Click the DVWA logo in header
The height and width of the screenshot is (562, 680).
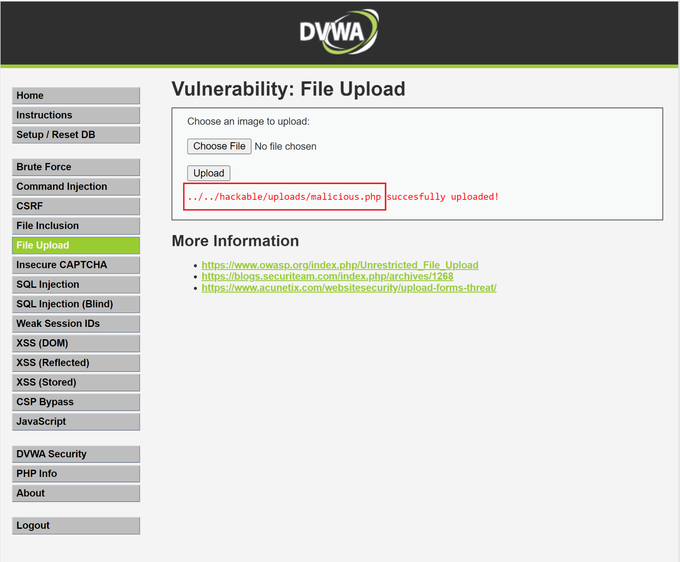(339, 32)
